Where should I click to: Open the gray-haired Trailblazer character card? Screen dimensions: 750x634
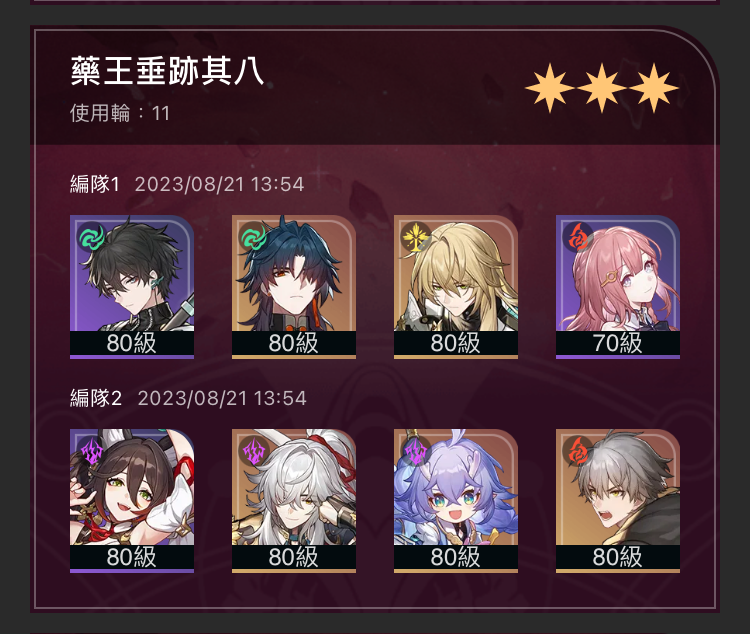point(618,501)
